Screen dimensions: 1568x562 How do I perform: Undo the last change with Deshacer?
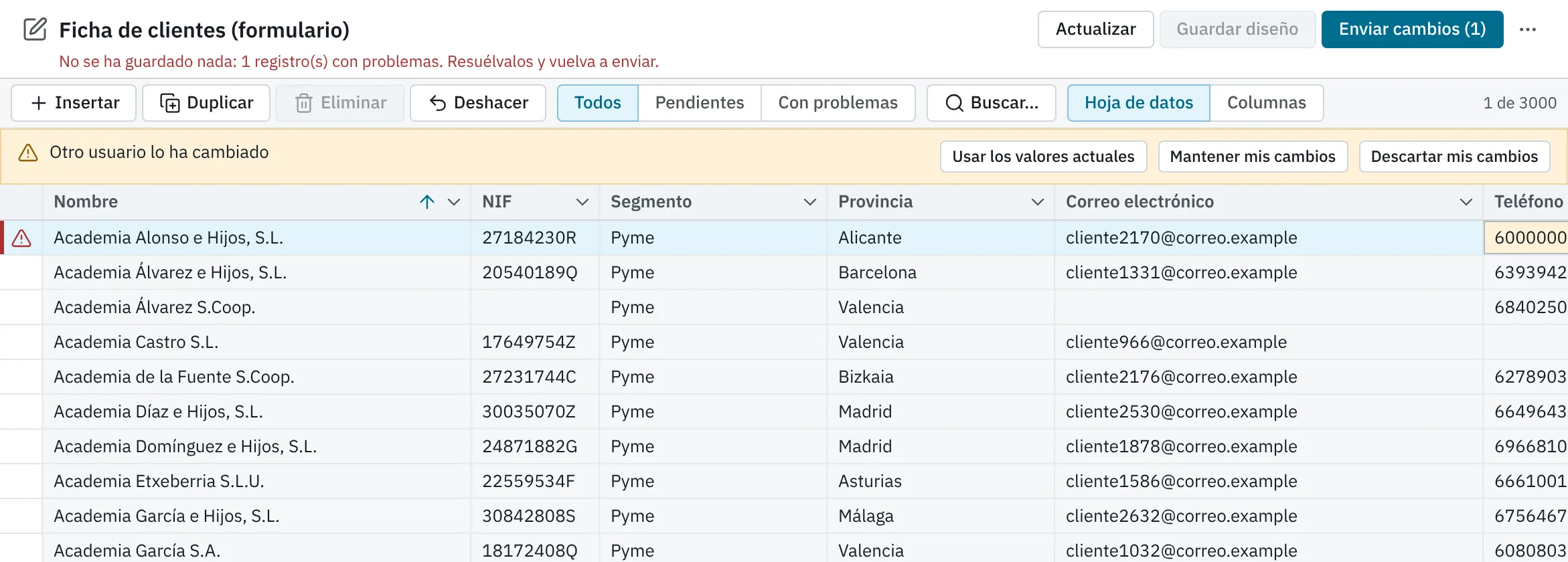(478, 103)
